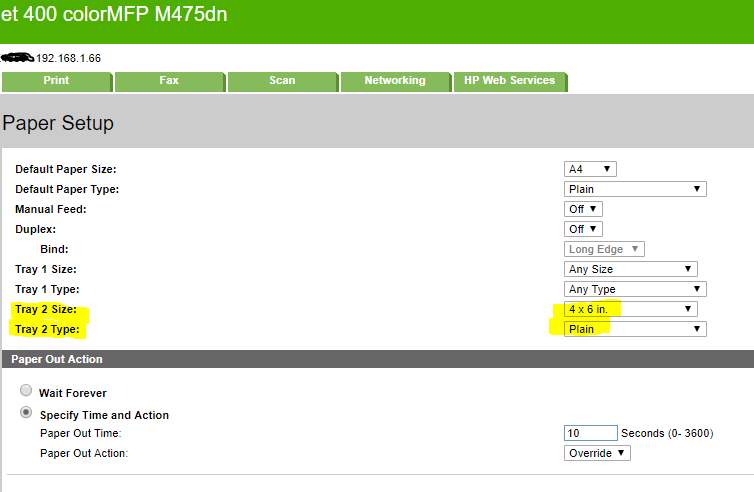Screen dimensions: 754x492
Task: Click the Paper Setup page heading
Action: (x=58, y=123)
